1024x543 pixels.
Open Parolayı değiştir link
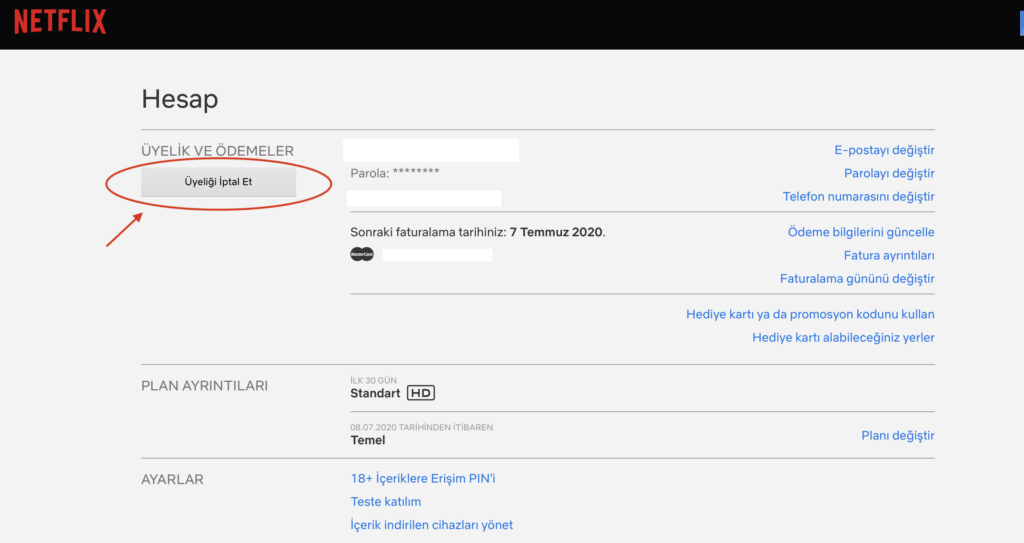[889, 173]
